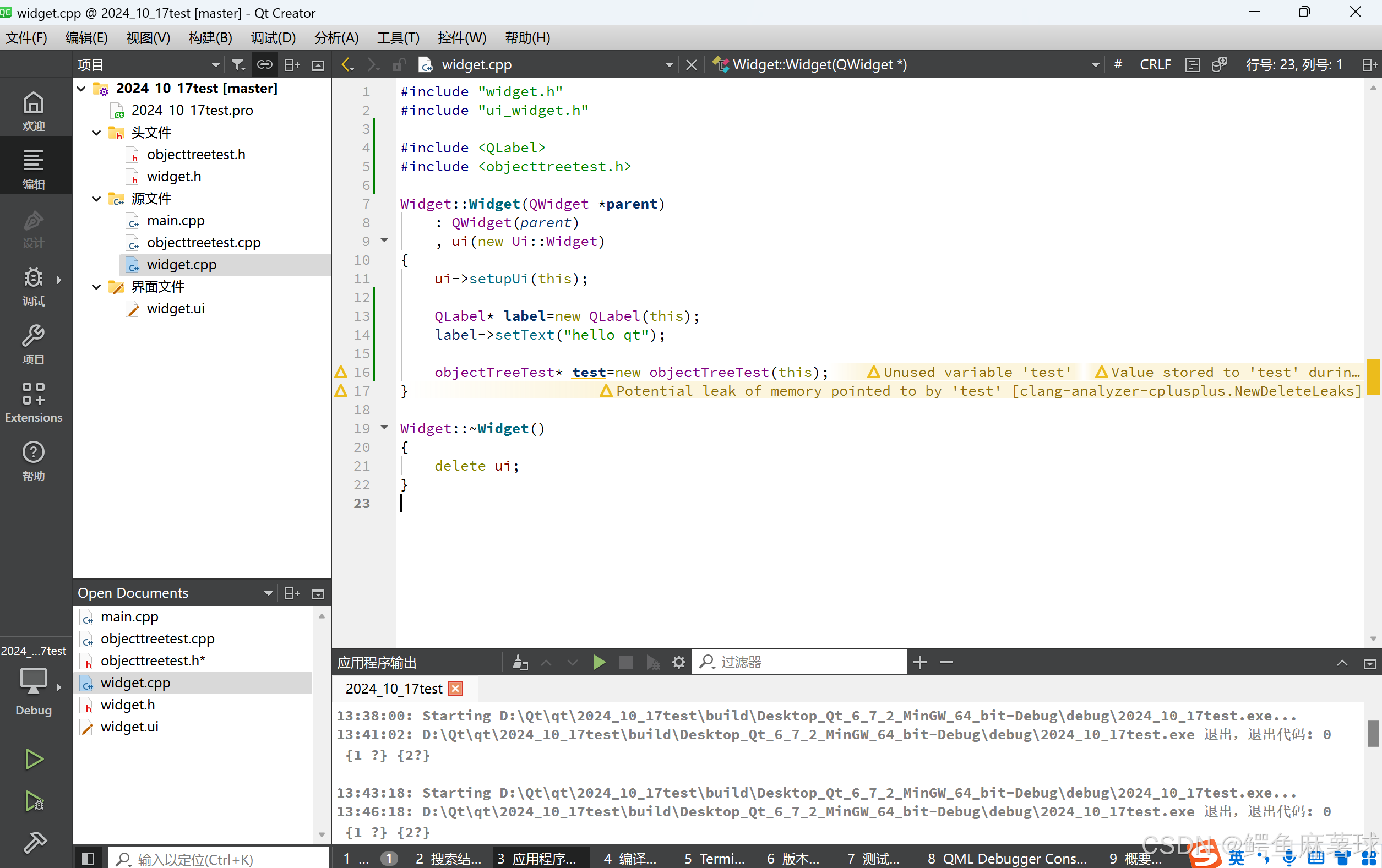Select main.cpp in project tree
The image size is (1382, 868).
176,221
